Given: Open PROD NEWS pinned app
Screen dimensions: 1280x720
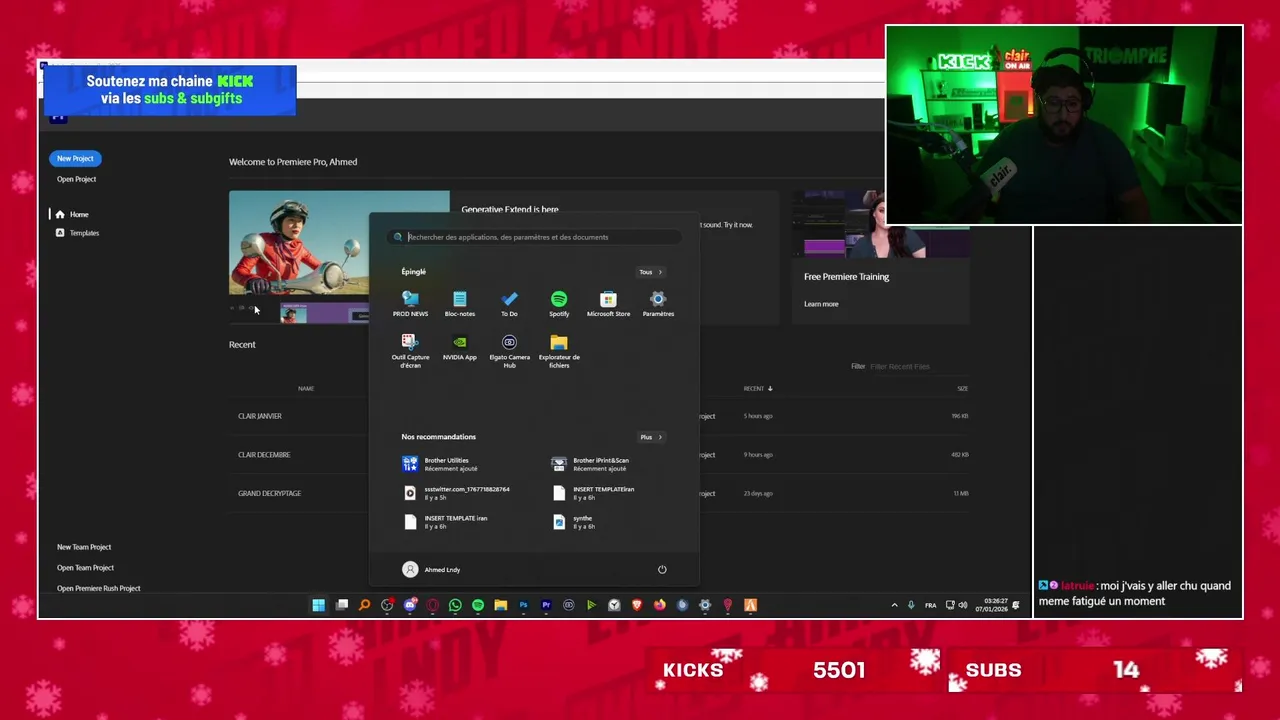Looking at the screenshot, I should (410, 303).
